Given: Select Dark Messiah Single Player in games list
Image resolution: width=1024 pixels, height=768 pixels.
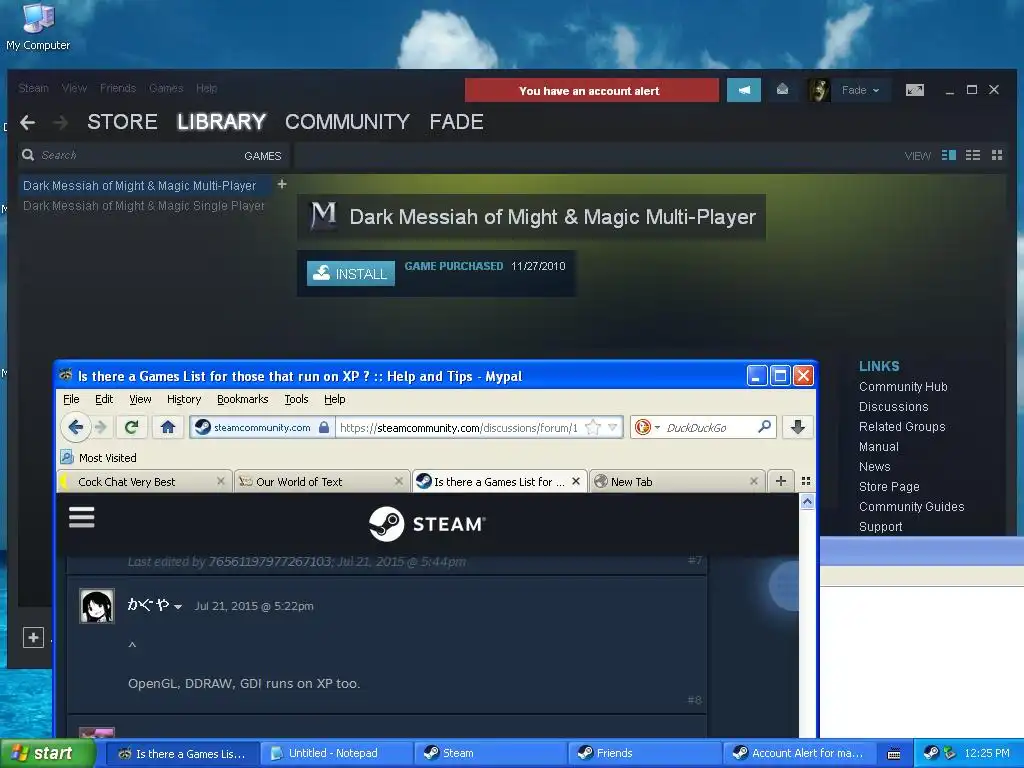Looking at the screenshot, I should (144, 206).
